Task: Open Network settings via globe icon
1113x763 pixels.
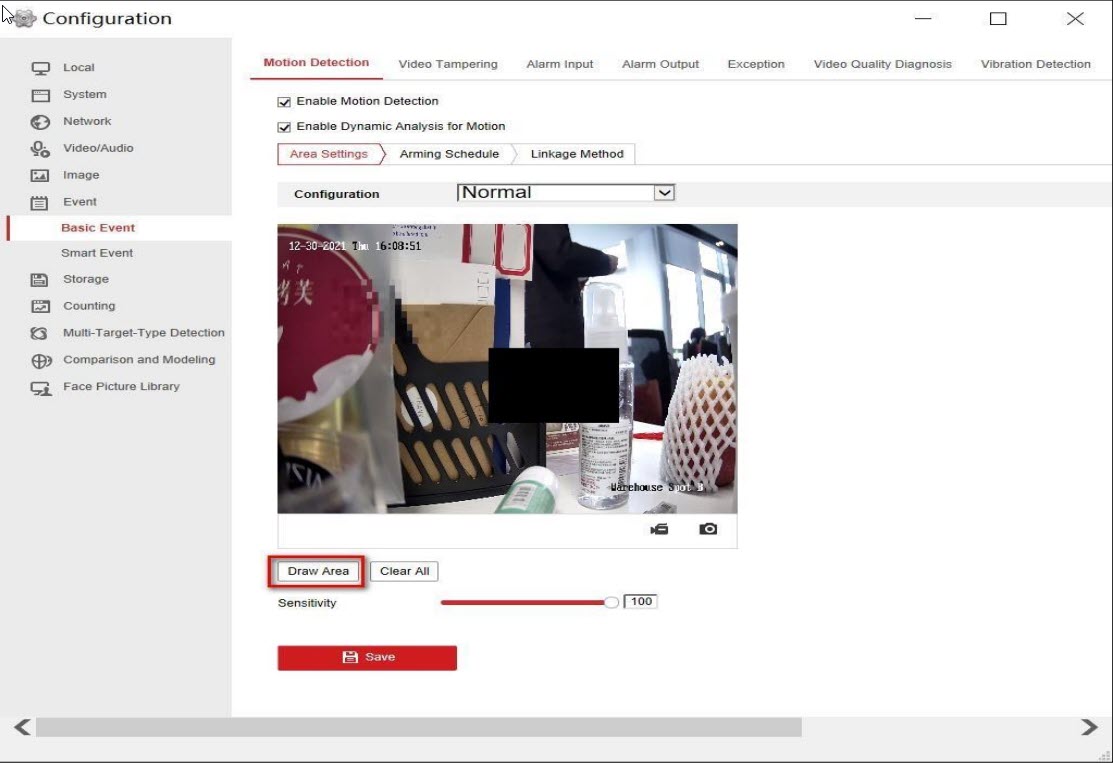Action: pos(41,122)
